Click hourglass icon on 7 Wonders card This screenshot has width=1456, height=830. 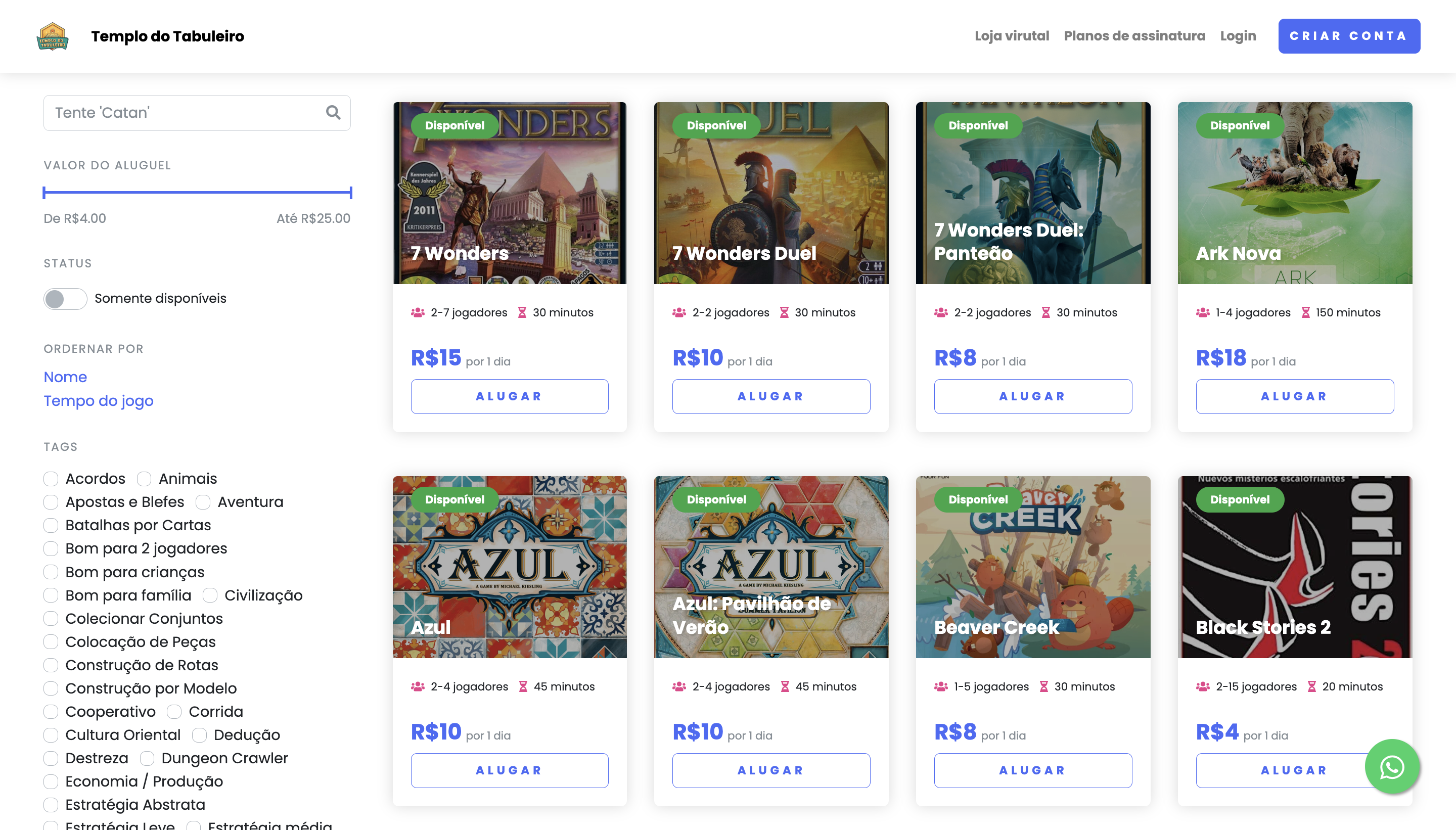click(522, 312)
